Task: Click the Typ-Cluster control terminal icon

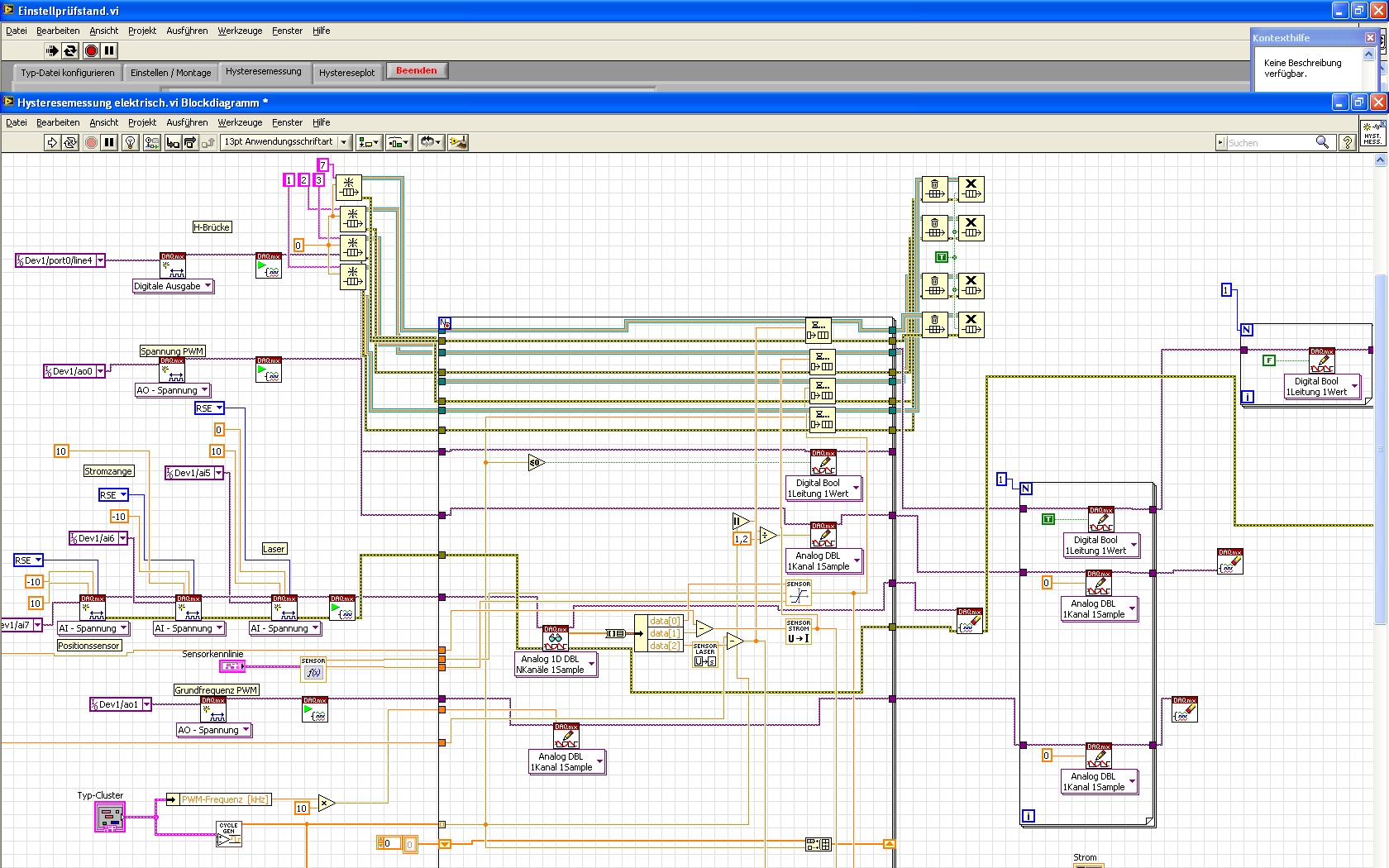Action: [110, 818]
